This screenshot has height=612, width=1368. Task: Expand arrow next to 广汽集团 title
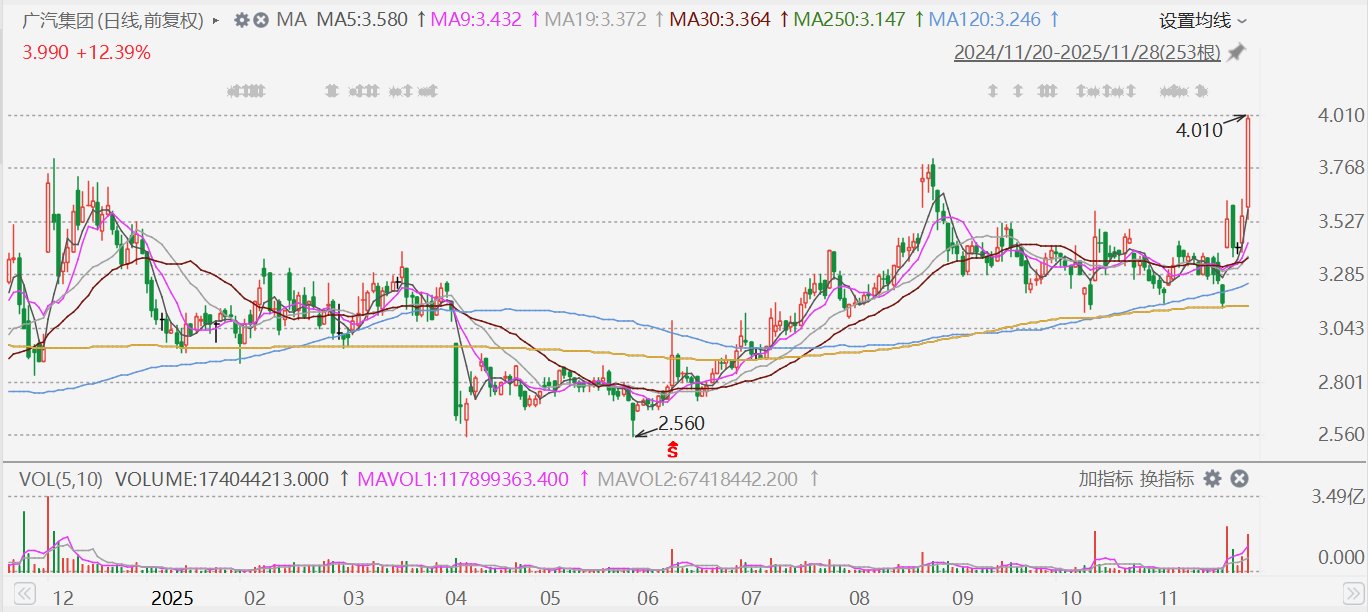[217, 20]
